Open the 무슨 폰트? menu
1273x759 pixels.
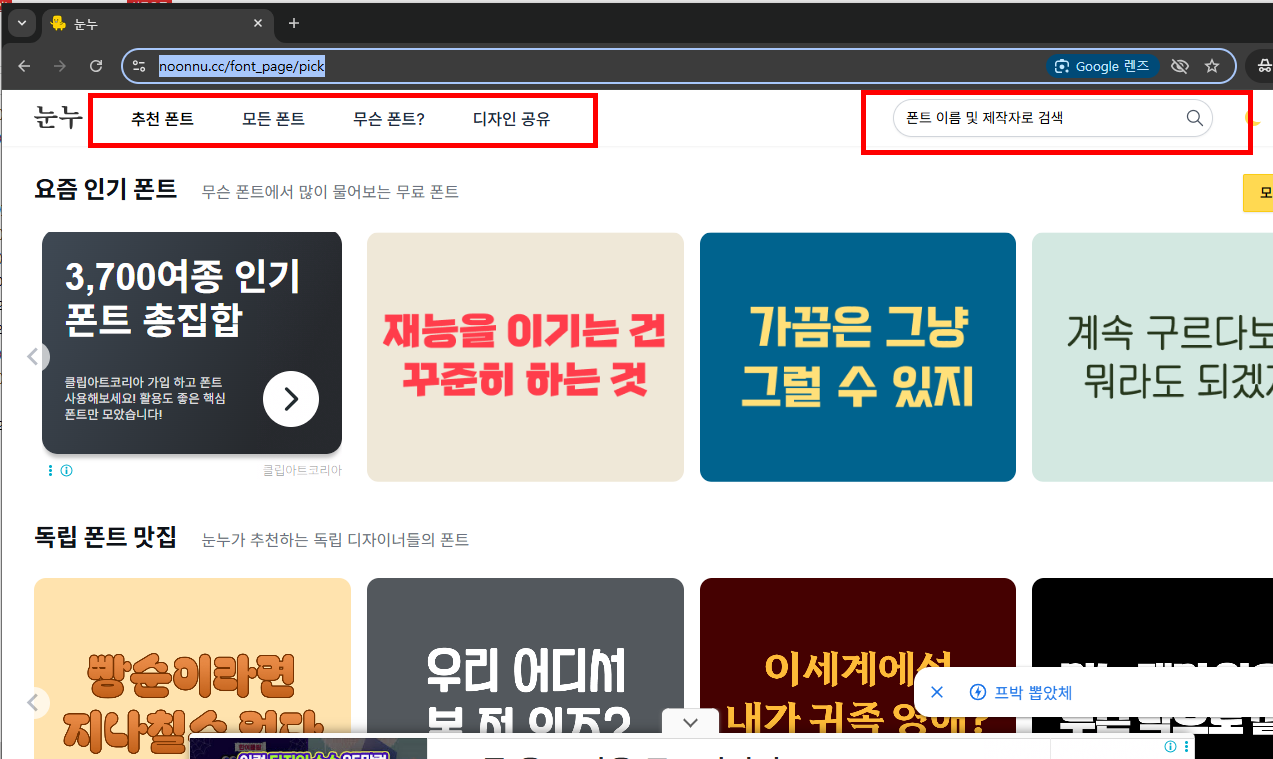pyautogui.click(x=387, y=117)
